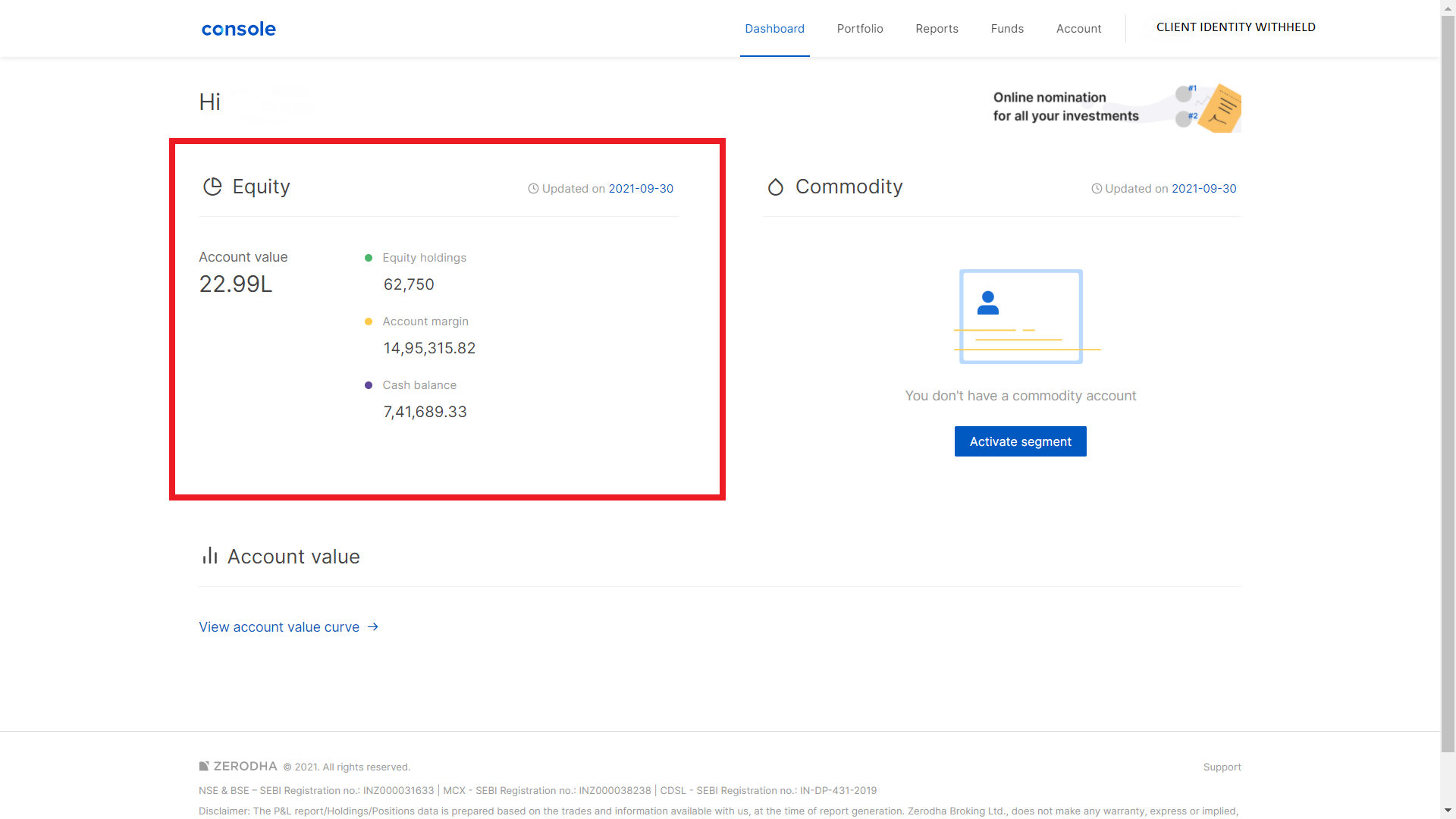Click the commodity account card illustration

pos(1021,316)
